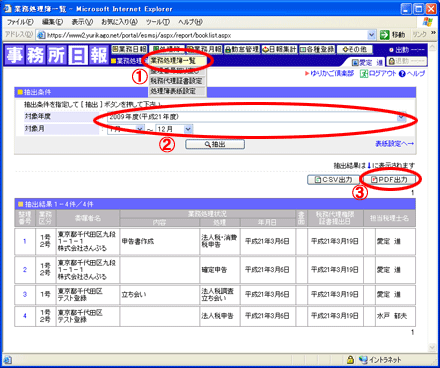
Task: Click the Windows flag logo icon
Action: 428,22
